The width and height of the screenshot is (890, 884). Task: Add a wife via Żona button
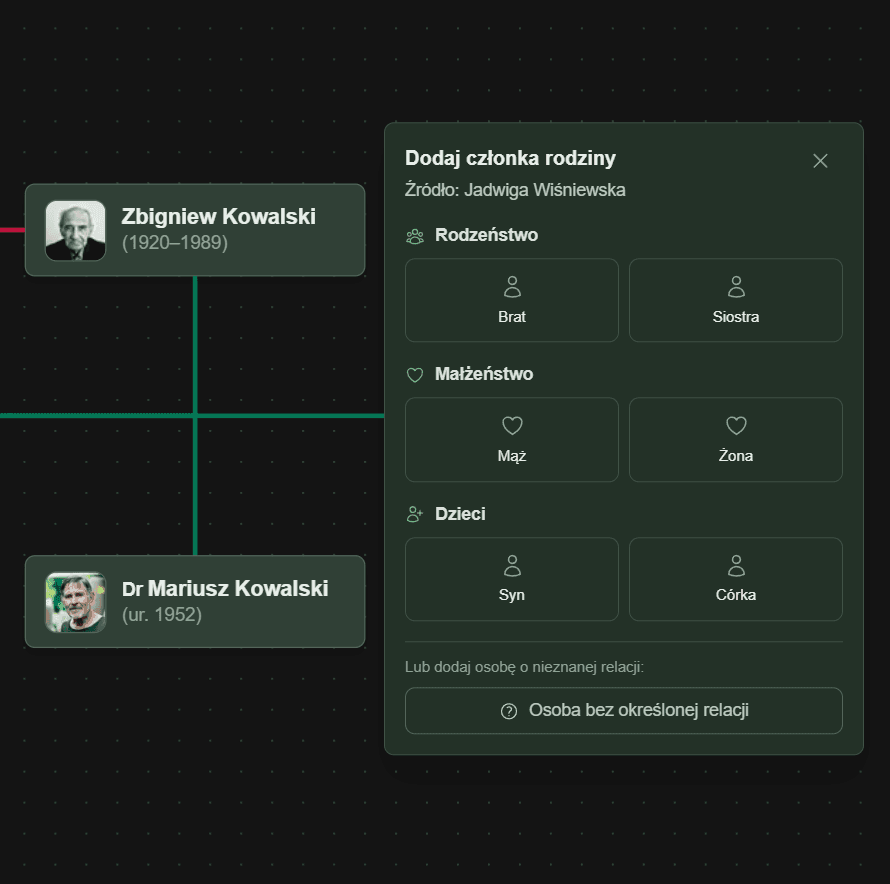(736, 439)
